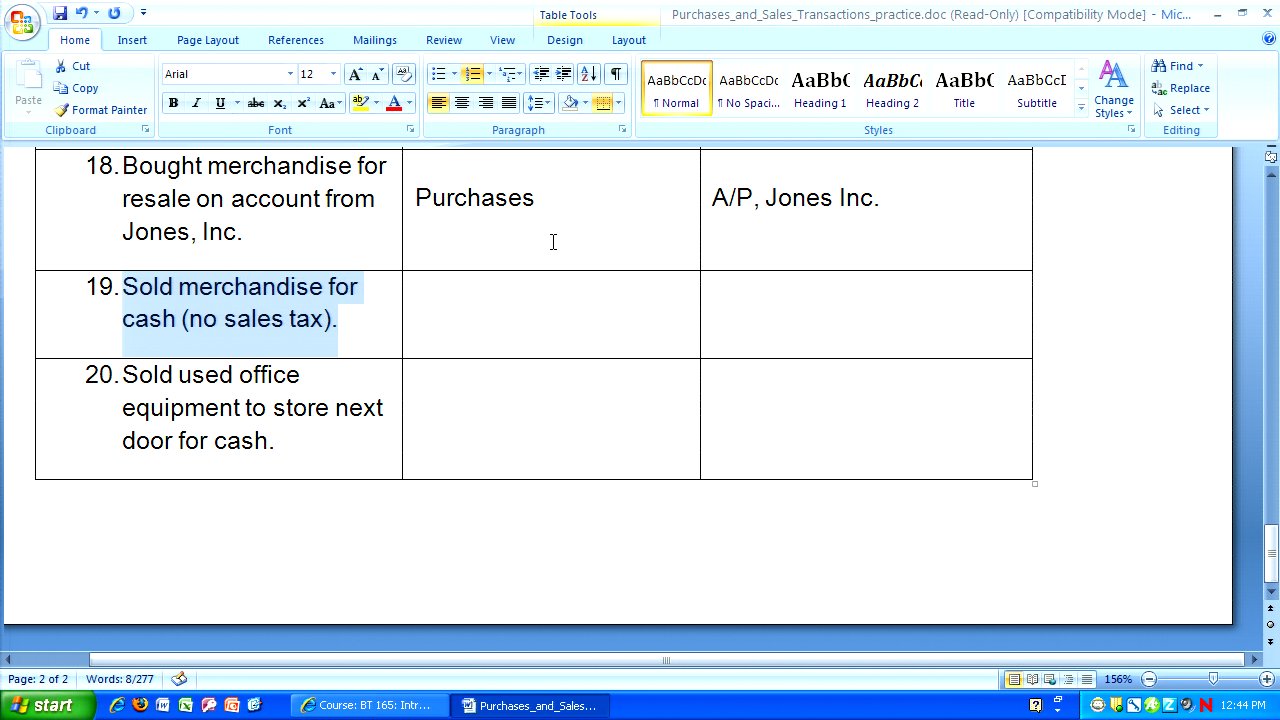Apply the Heading 1 style

tap(820, 88)
